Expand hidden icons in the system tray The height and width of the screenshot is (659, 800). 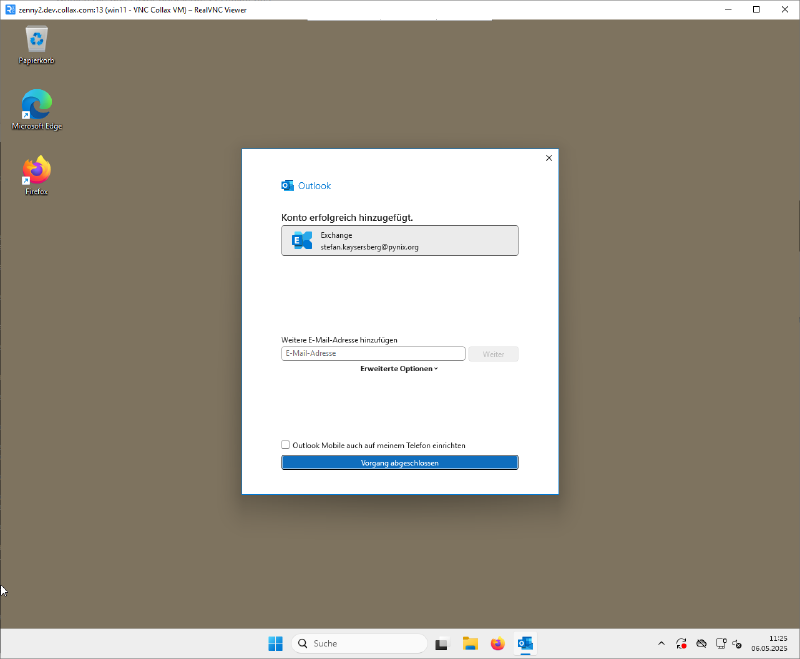tap(662, 644)
